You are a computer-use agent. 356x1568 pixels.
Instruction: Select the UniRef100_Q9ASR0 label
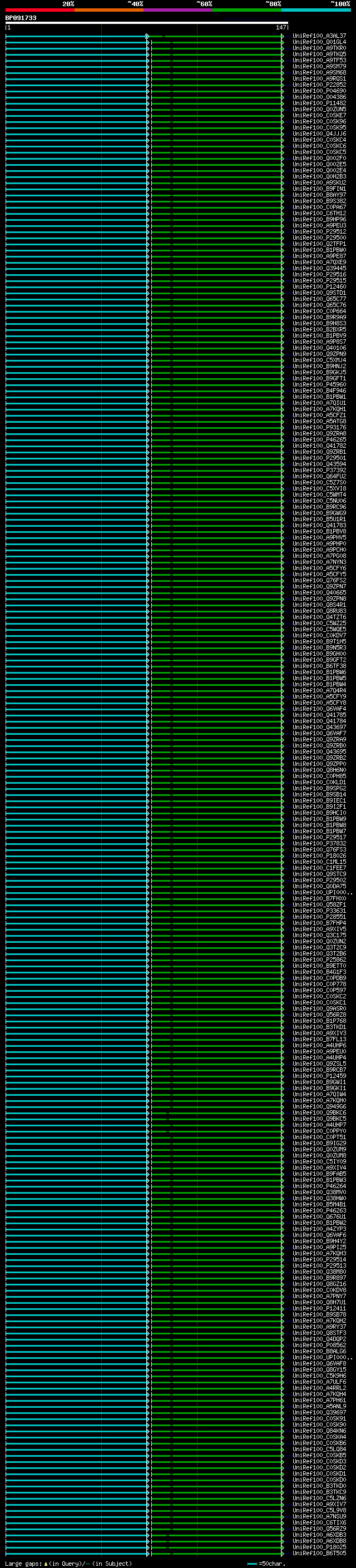(319, 1009)
